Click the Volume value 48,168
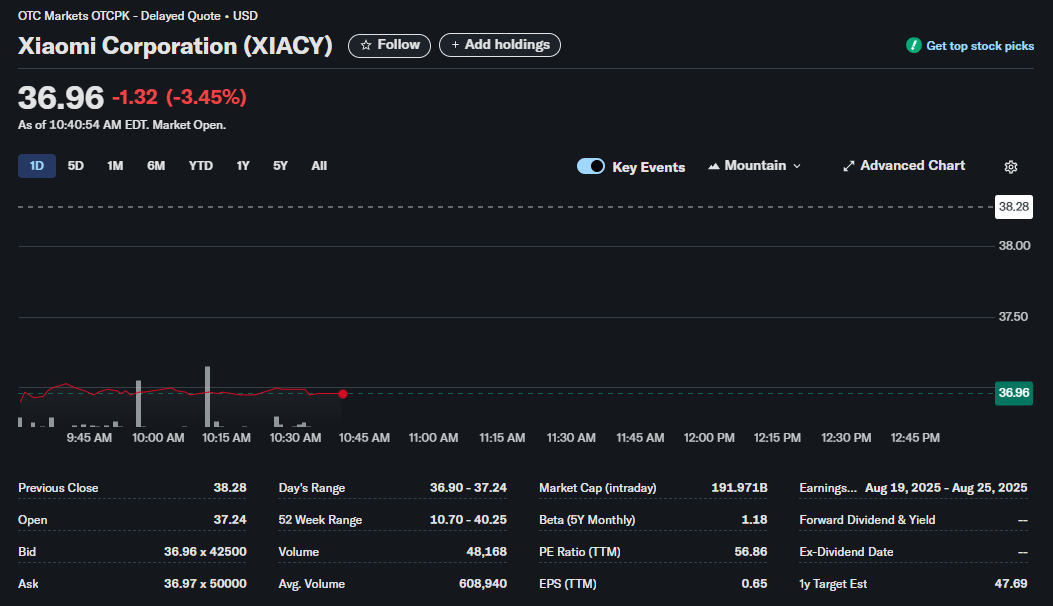The width and height of the screenshot is (1053, 606). click(x=486, y=552)
